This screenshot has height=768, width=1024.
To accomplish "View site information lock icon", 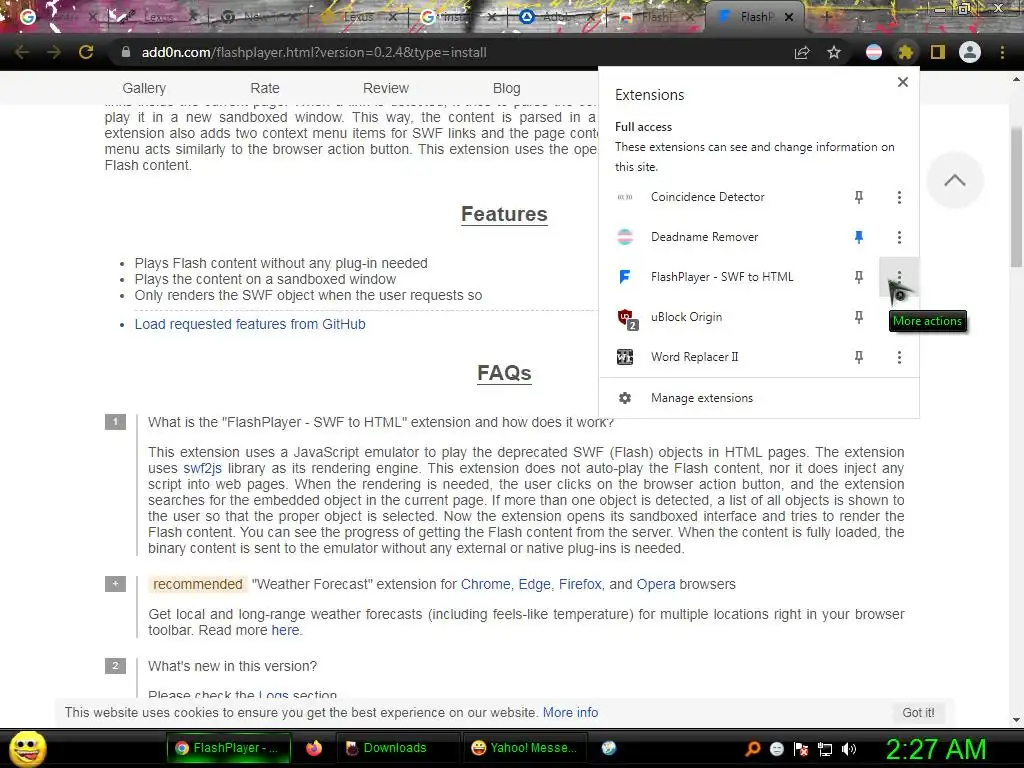I will 126,52.
